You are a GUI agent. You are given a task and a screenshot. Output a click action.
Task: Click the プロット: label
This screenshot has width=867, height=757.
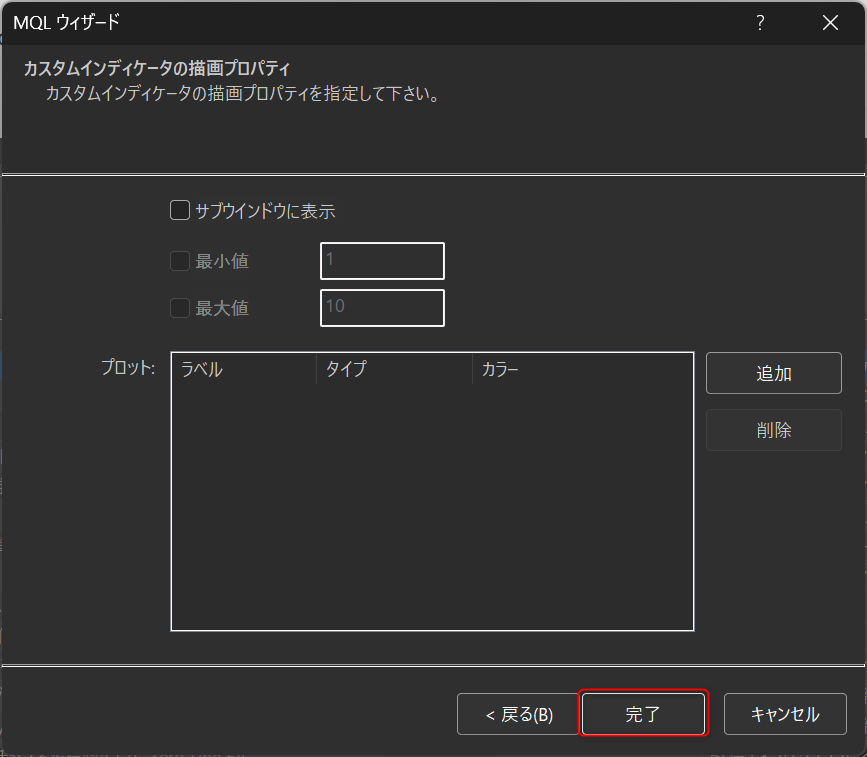128,368
